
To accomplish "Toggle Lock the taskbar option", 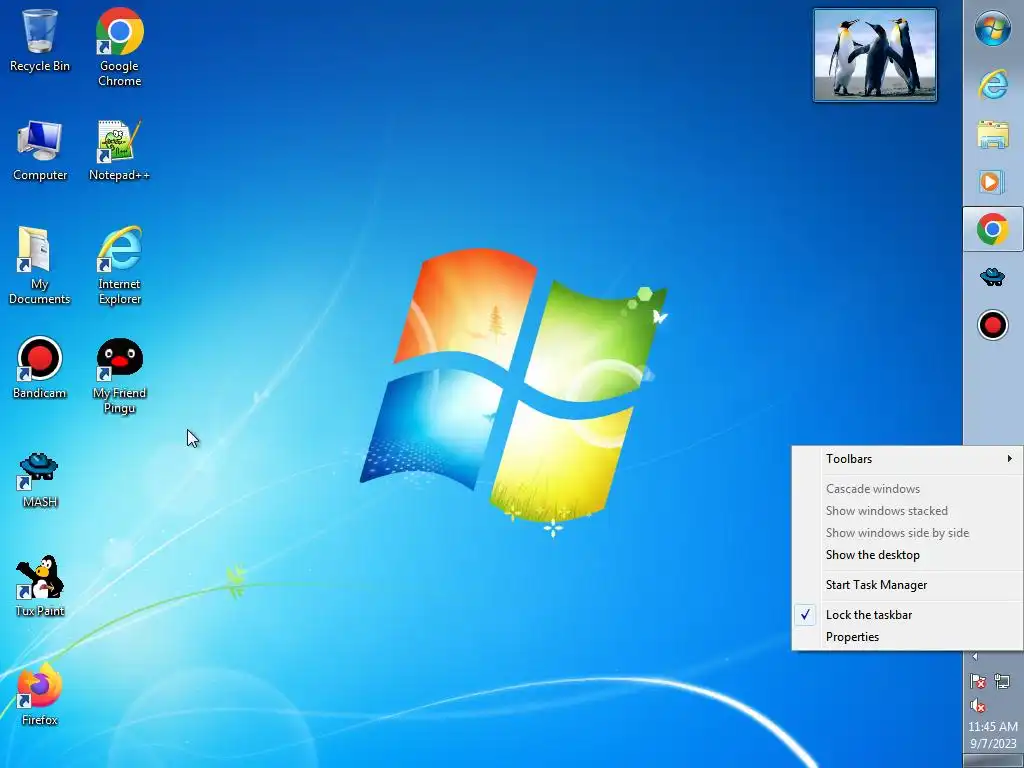I will point(907,615).
